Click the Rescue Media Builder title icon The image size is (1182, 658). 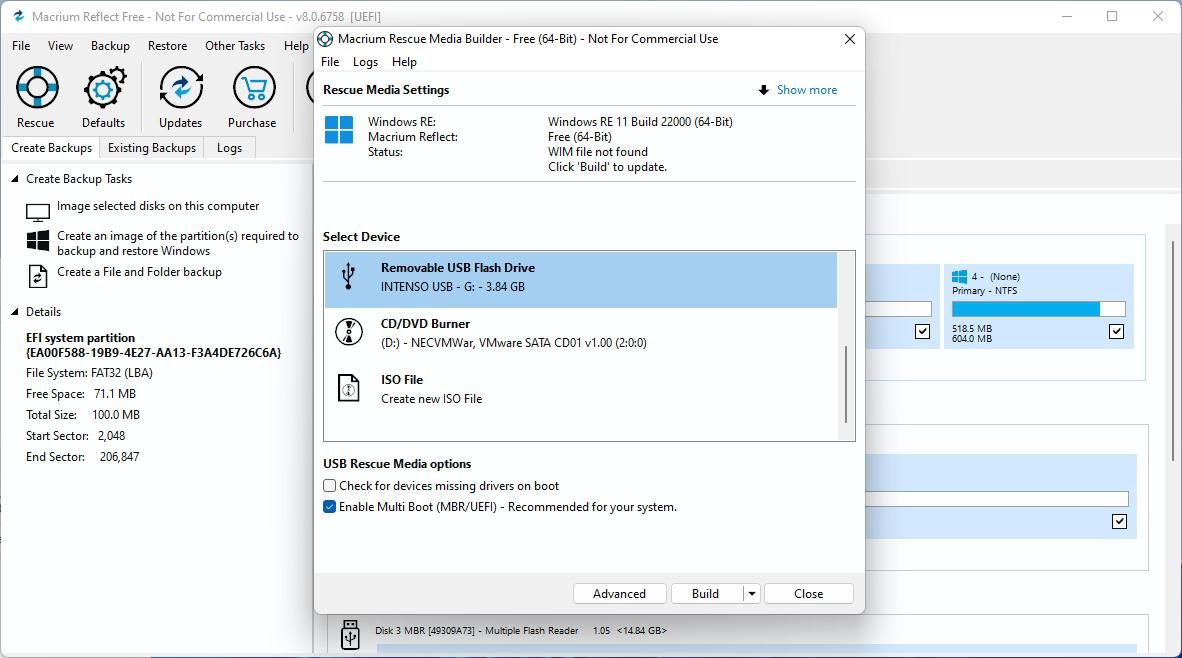(325, 39)
